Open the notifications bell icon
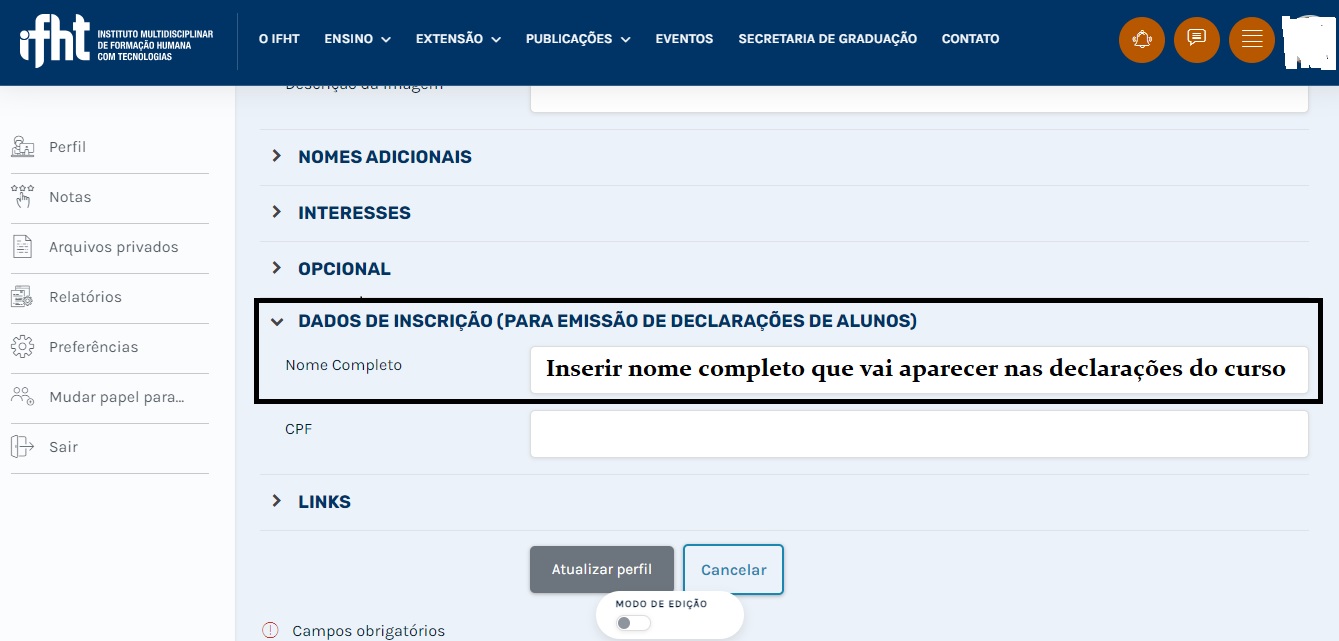1339x641 pixels. [x=1141, y=40]
